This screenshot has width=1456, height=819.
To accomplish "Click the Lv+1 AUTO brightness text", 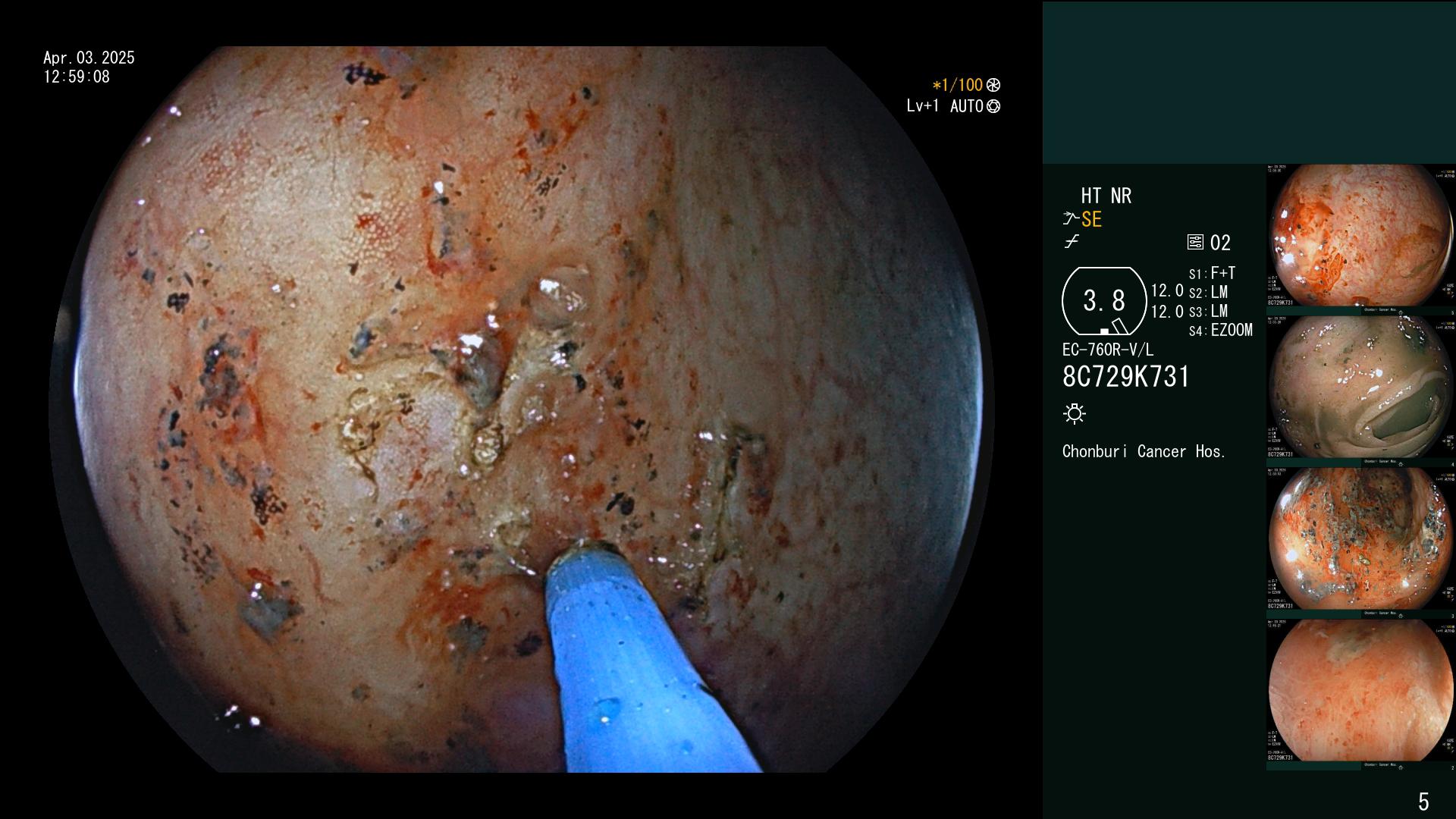I will pyautogui.click(x=945, y=106).
